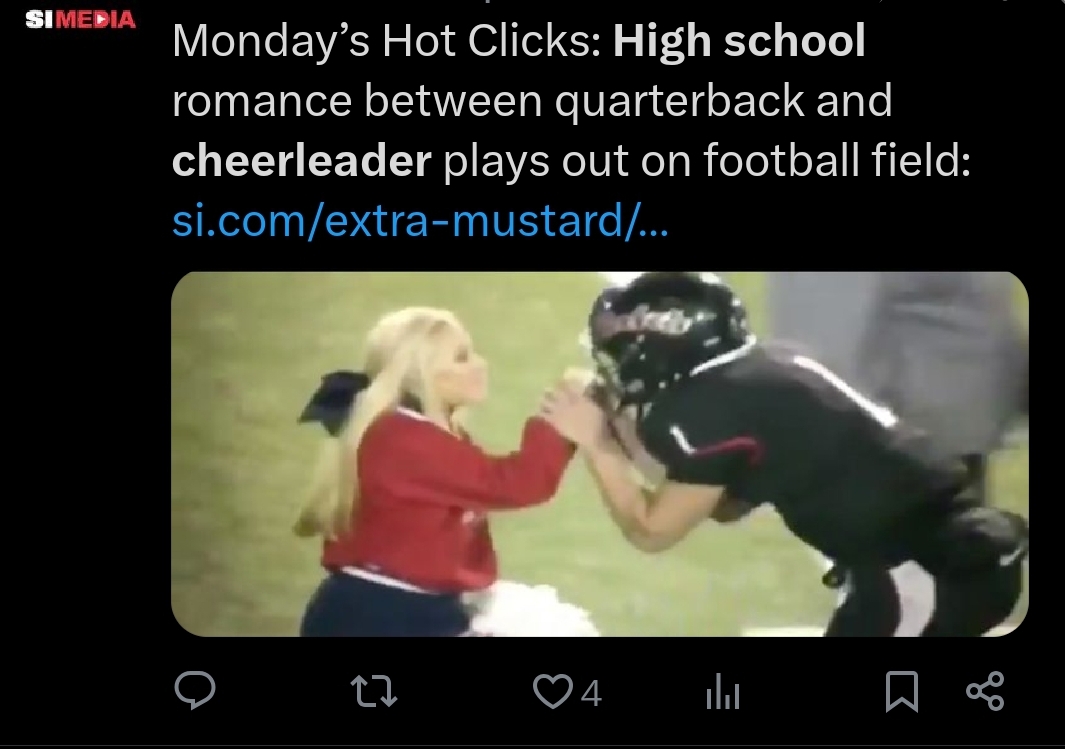Image resolution: width=1065 pixels, height=749 pixels.
Task: Click the black hair bow in image
Action: click(334, 401)
